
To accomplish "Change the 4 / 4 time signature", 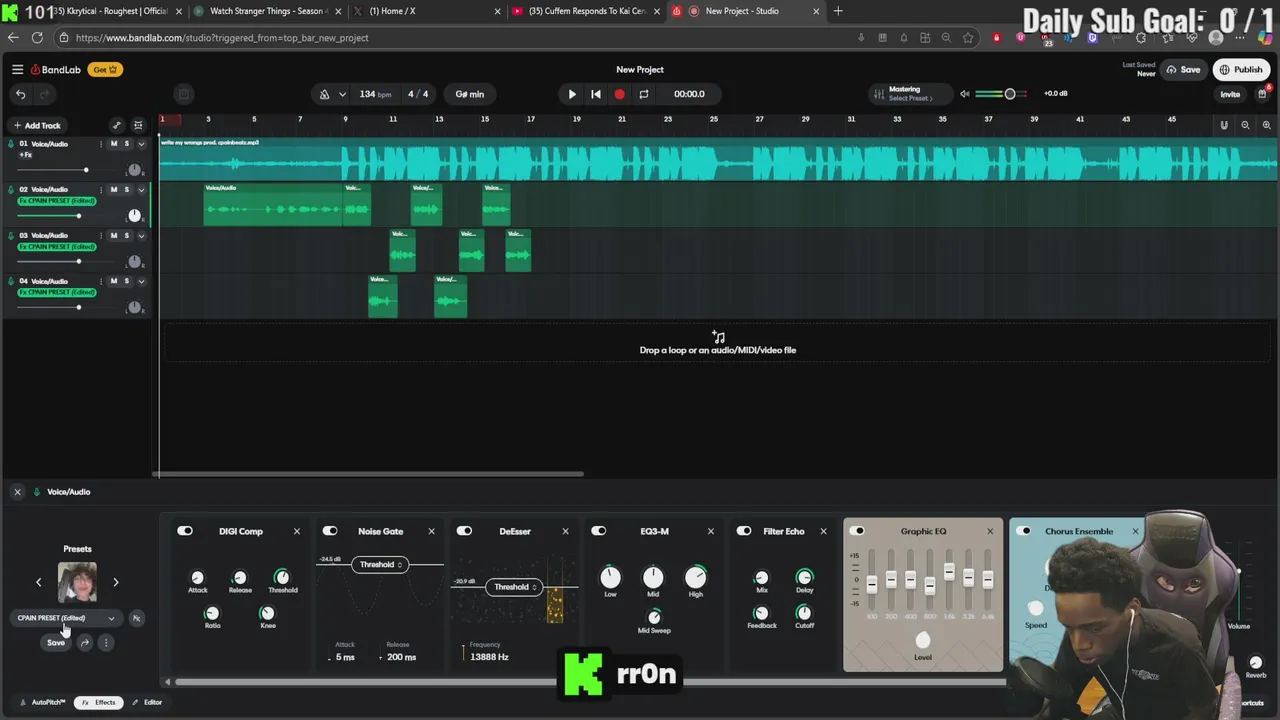I will tap(418, 94).
